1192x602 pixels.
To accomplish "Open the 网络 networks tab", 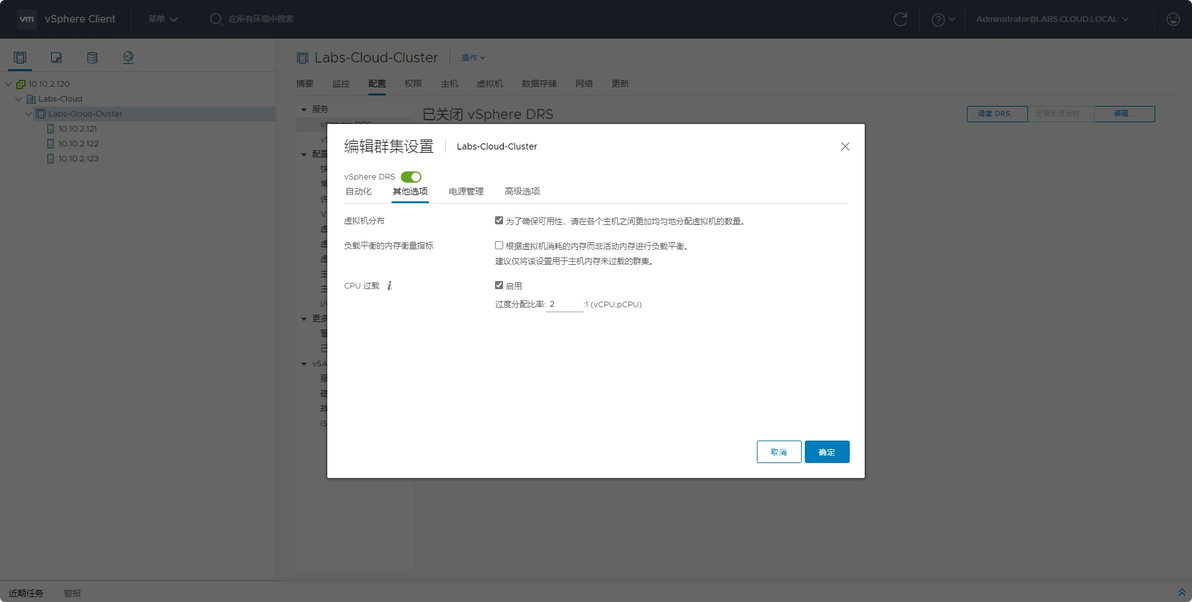I will [584, 84].
